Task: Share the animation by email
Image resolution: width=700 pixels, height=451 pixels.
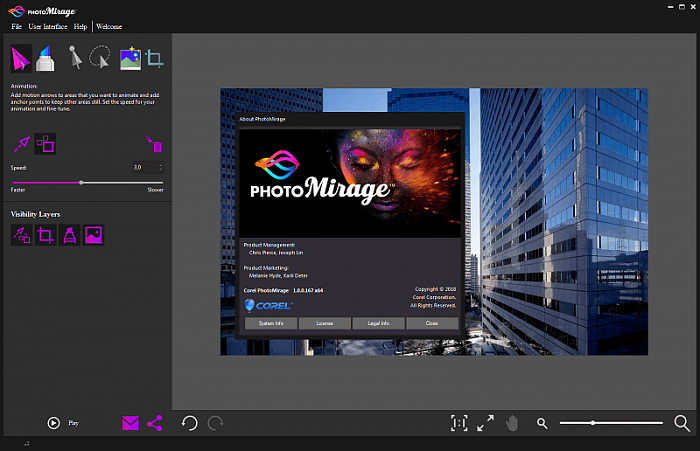Action: pyautogui.click(x=130, y=423)
